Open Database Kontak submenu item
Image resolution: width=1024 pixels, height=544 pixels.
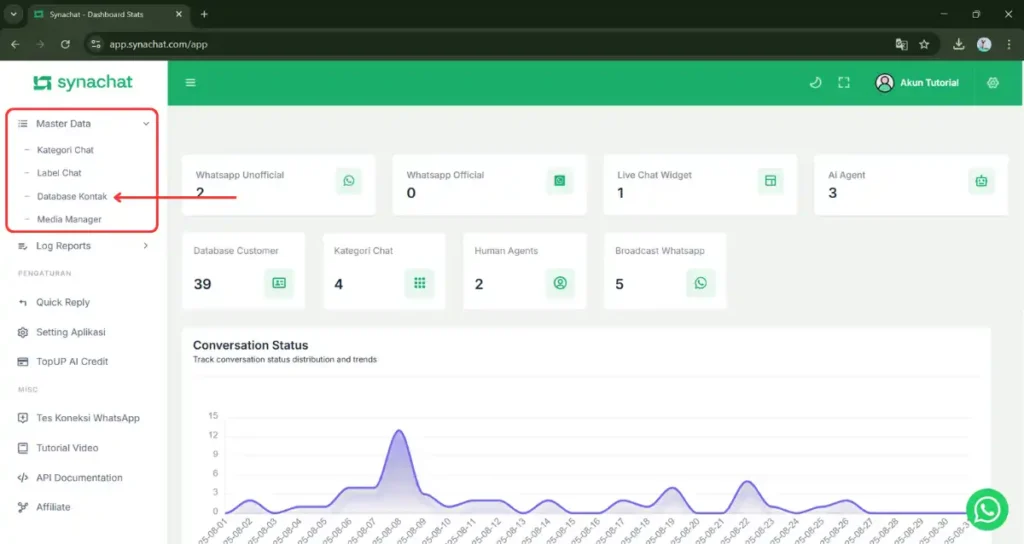(x=72, y=196)
